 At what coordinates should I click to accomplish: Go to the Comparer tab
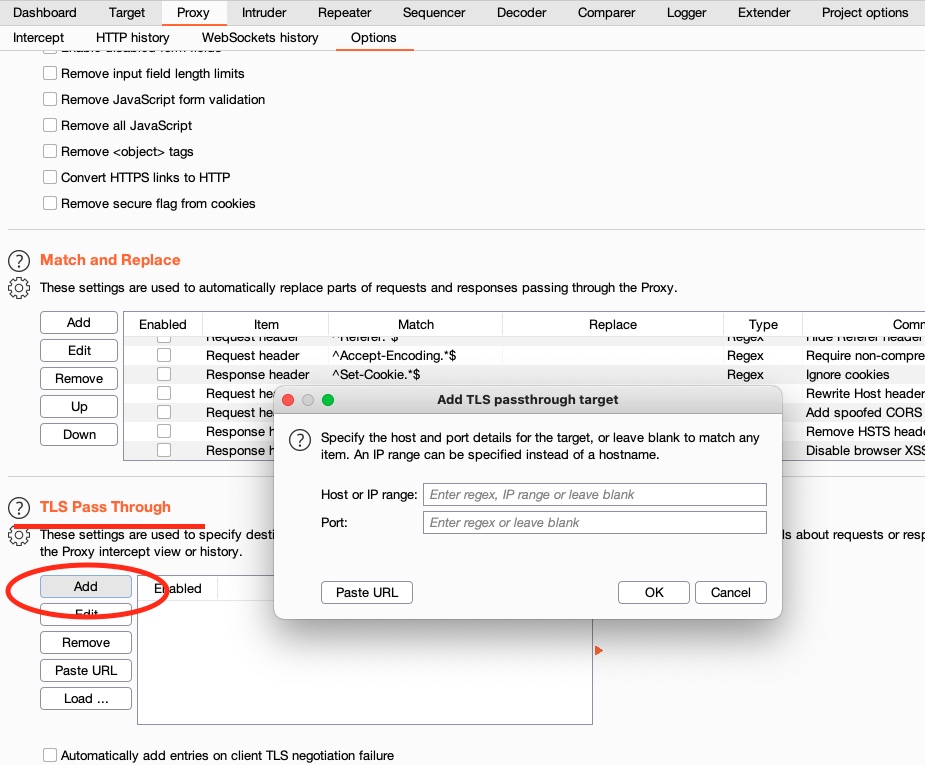click(606, 12)
